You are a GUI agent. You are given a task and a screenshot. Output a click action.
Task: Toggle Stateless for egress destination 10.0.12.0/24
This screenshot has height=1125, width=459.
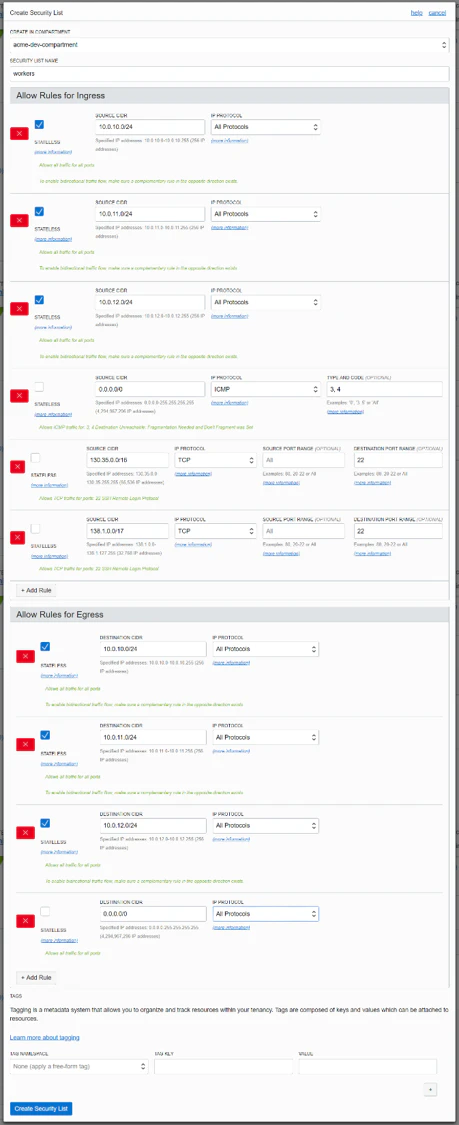pos(45,823)
